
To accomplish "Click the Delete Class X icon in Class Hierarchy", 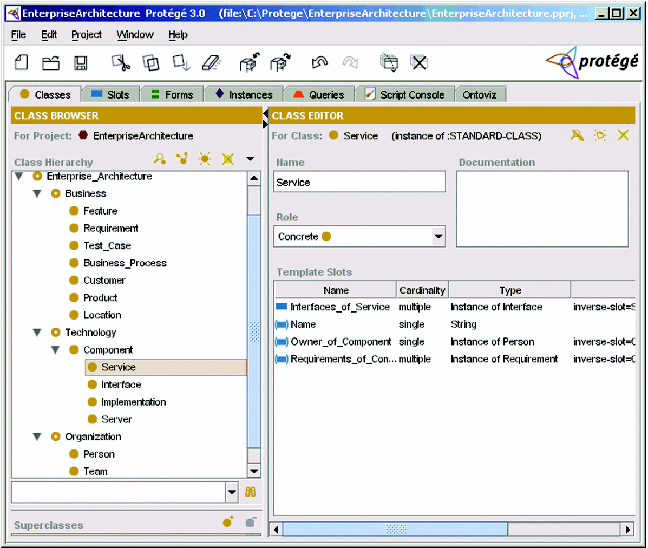I will click(x=227, y=159).
